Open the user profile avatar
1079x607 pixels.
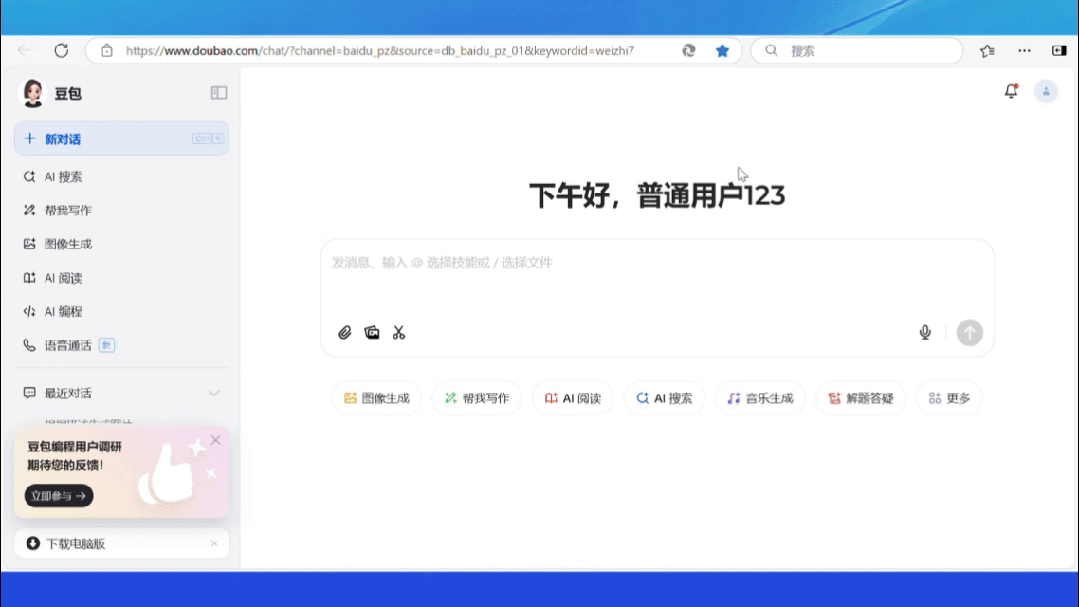coord(1046,91)
